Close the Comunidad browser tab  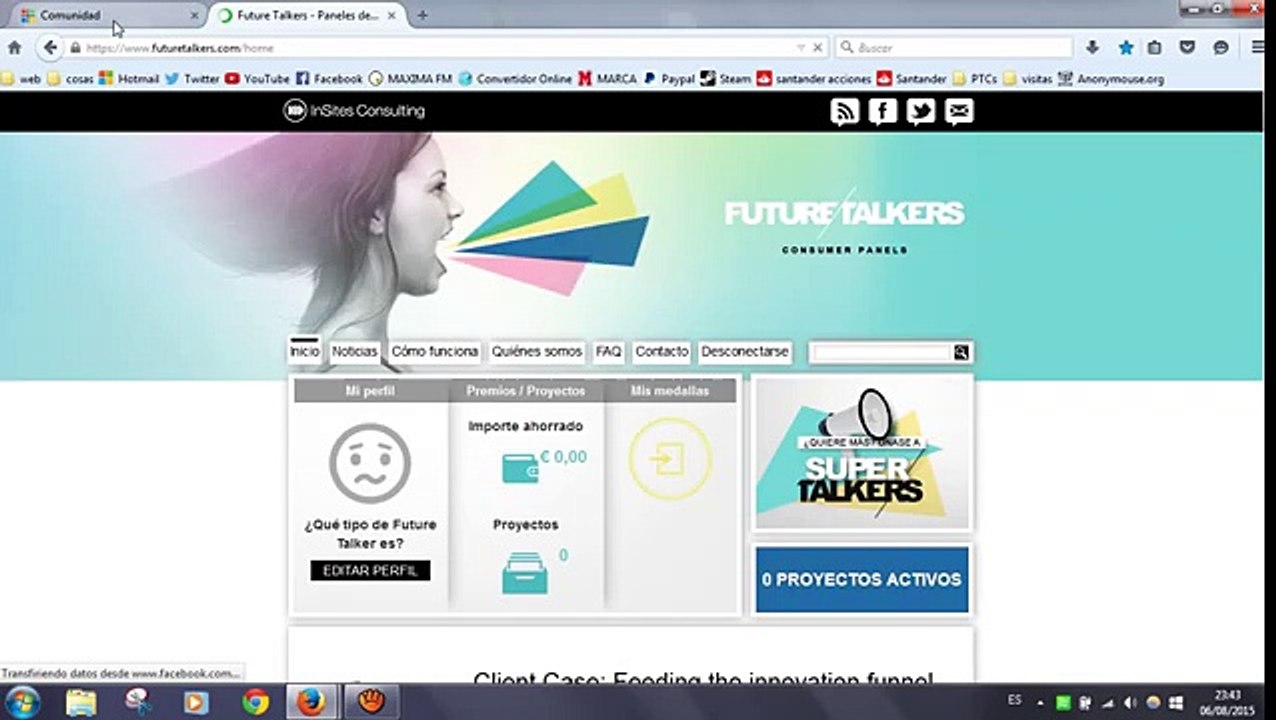coord(194,15)
